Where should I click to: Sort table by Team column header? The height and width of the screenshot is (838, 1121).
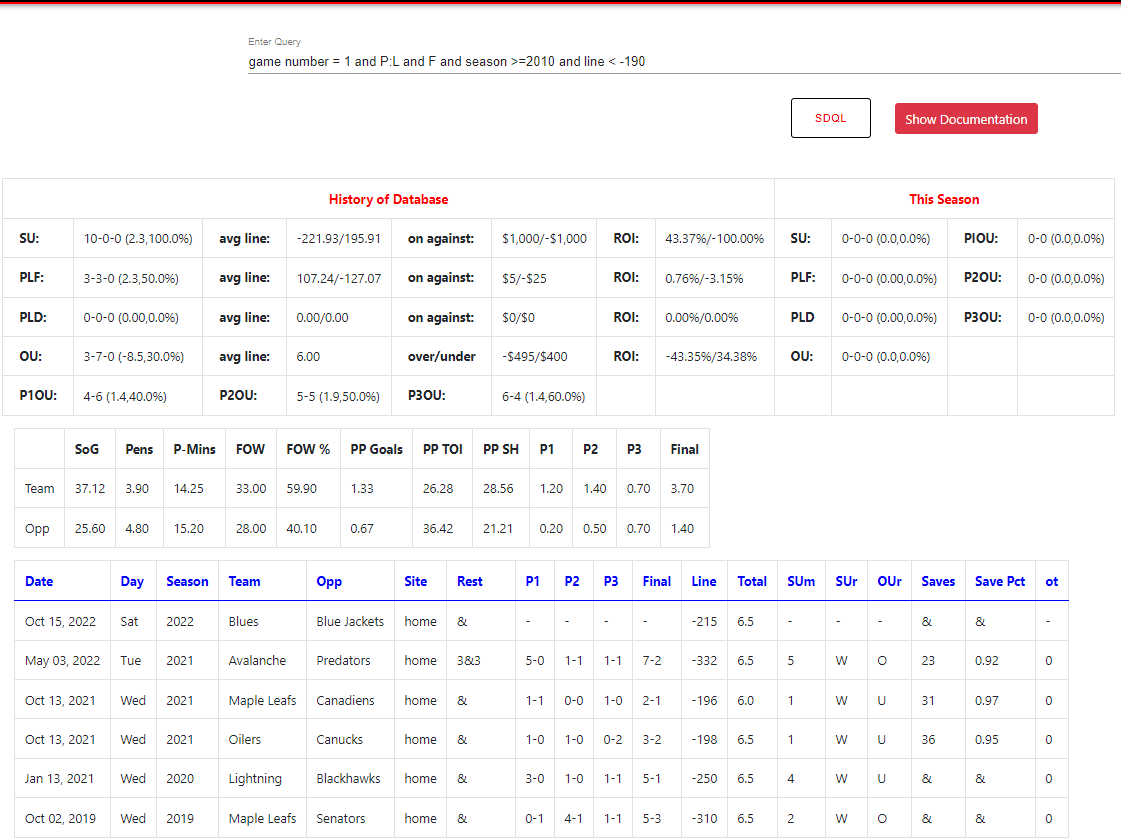pos(245,581)
